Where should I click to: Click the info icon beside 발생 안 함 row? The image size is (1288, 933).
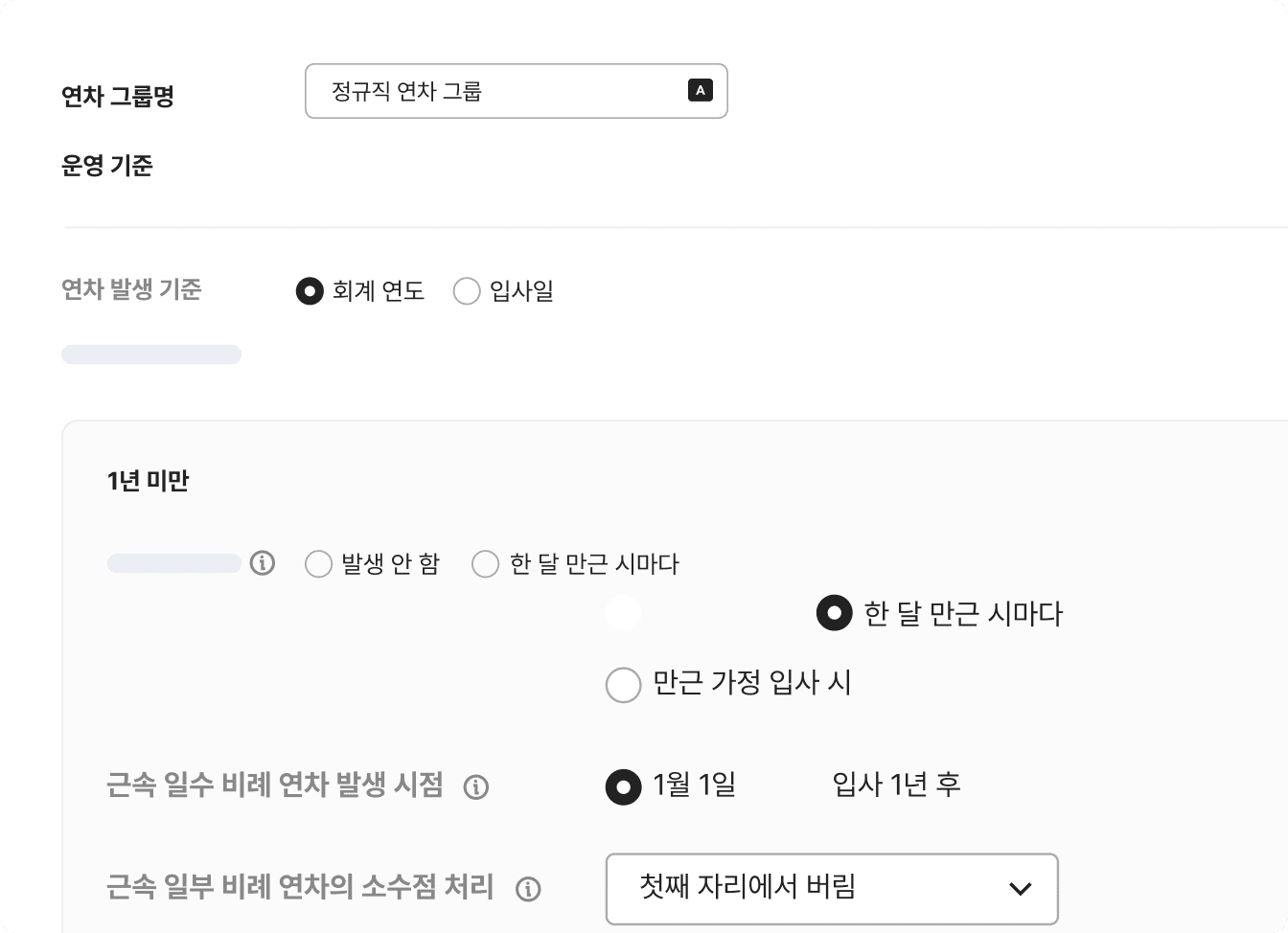(262, 563)
